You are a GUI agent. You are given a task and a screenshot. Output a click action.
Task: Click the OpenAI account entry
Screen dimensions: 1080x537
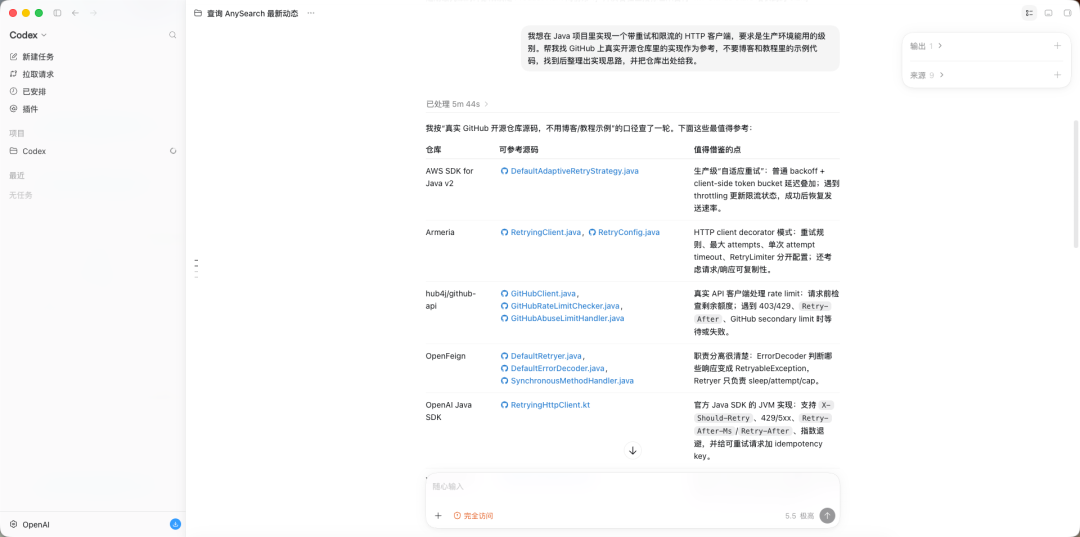(30, 525)
